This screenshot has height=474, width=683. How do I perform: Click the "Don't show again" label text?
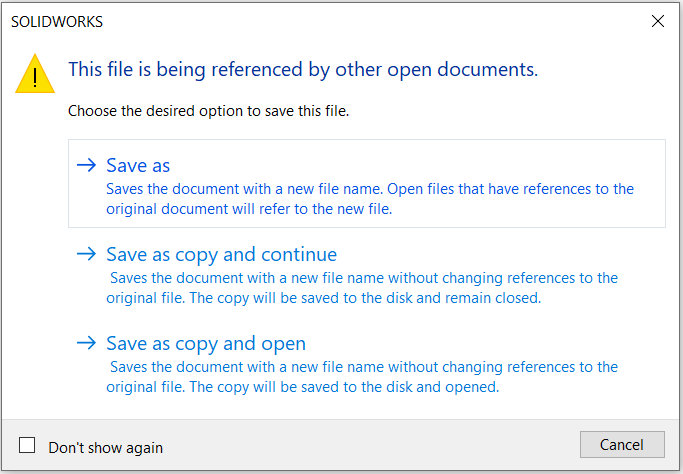(x=105, y=448)
